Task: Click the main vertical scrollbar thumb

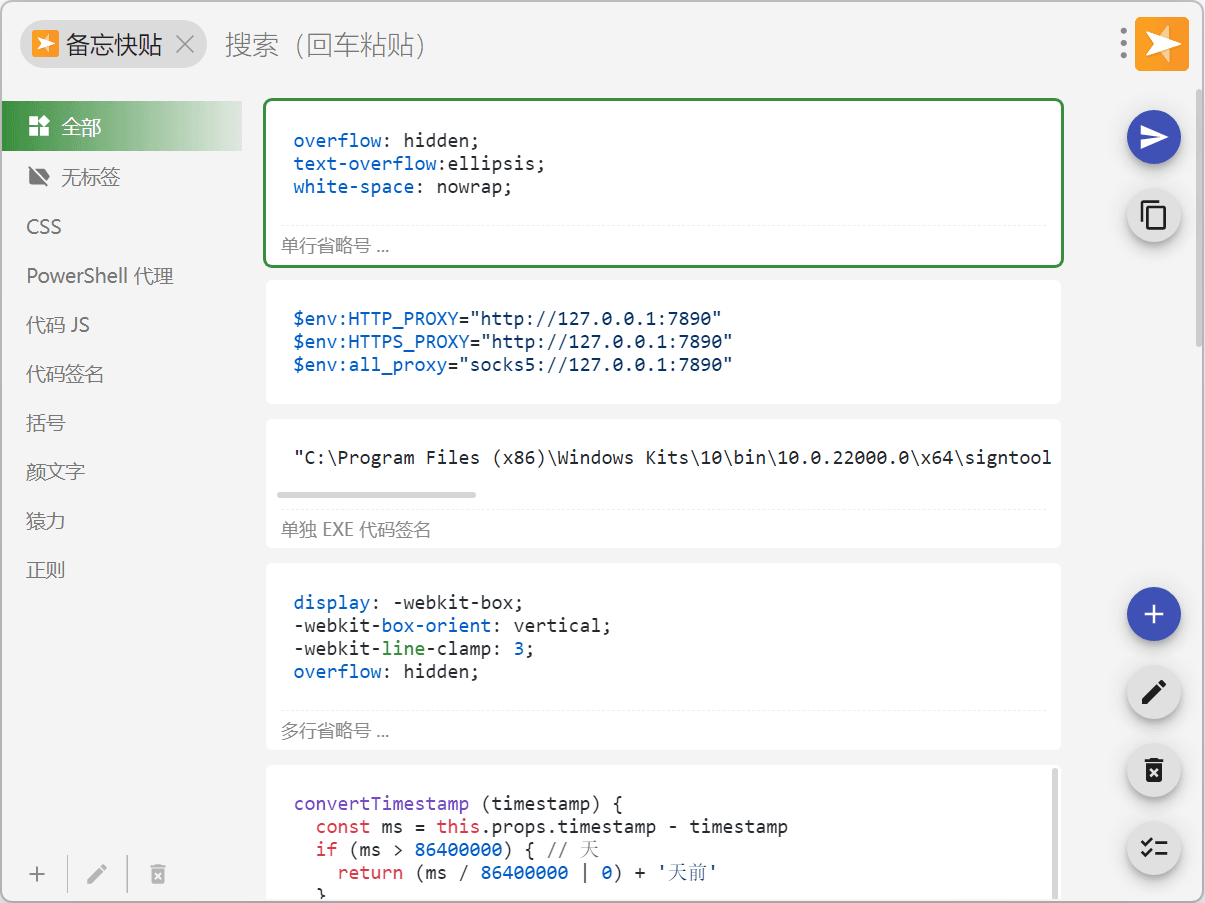Action: click(x=1199, y=218)
